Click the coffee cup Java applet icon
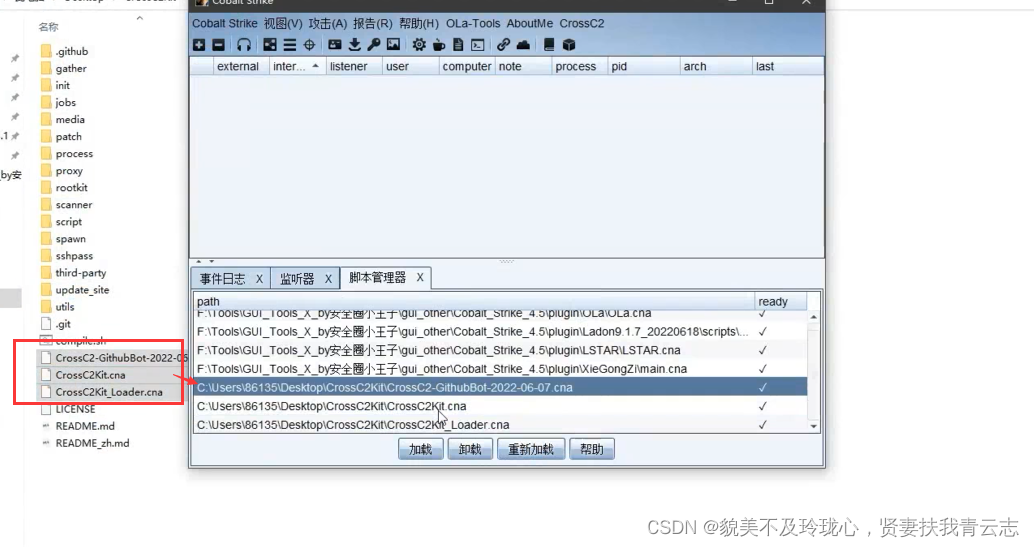This screenshot has height=547, width=1034. pos(439,45)
